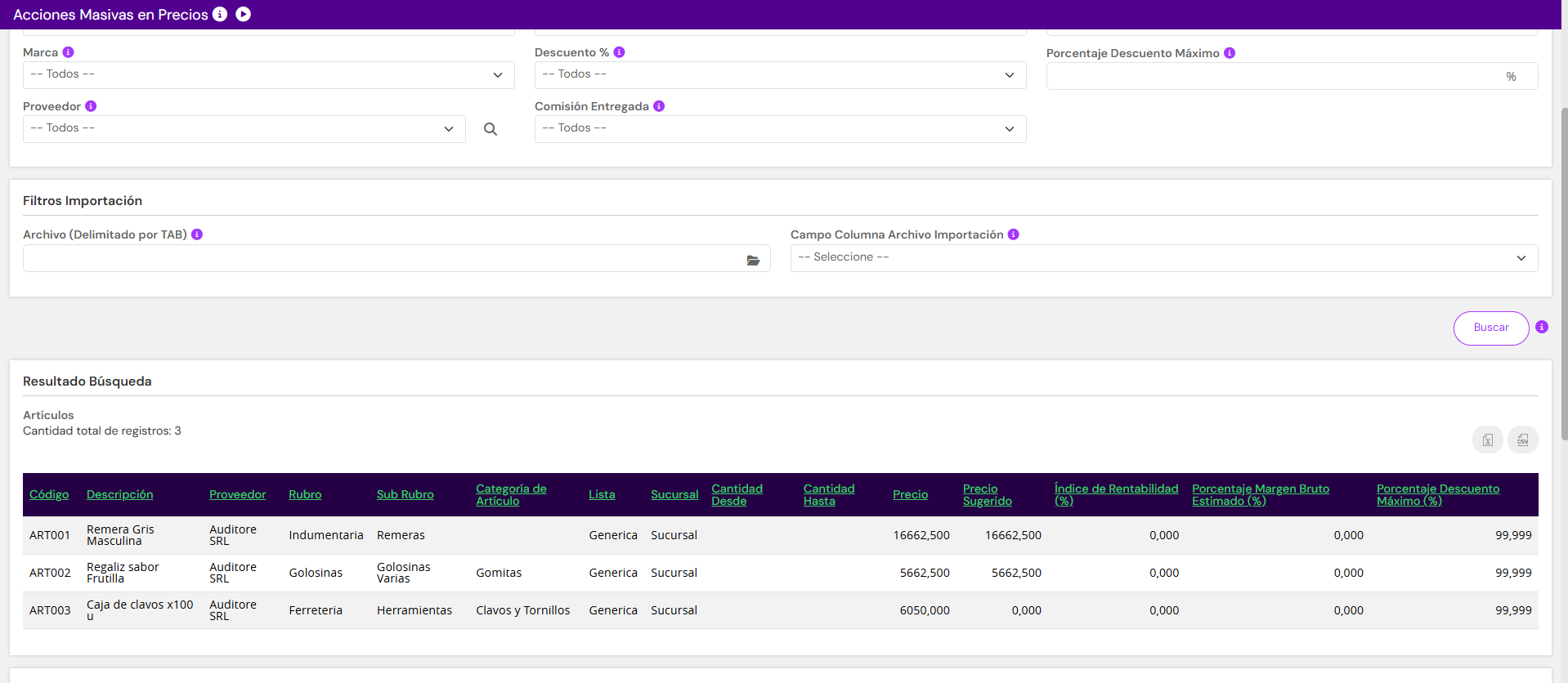1568x683 pixels.
Task: Open the Descuento % dropdown
Action: [781, 75]
